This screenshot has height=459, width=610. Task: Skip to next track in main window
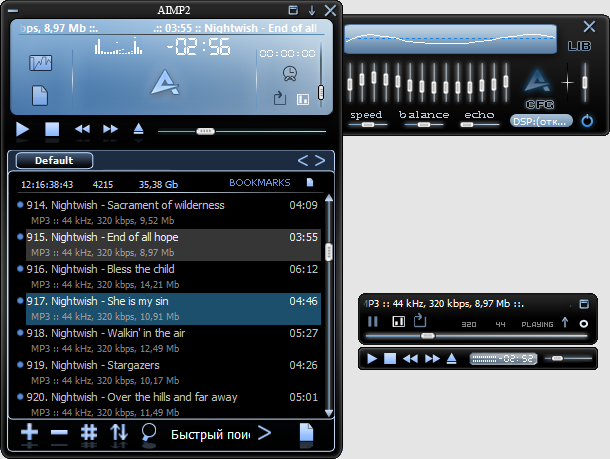point(110,129)
